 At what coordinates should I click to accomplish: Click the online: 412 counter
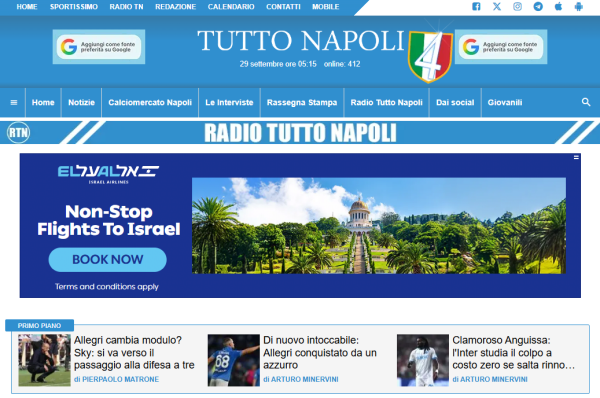click(342, 64)
